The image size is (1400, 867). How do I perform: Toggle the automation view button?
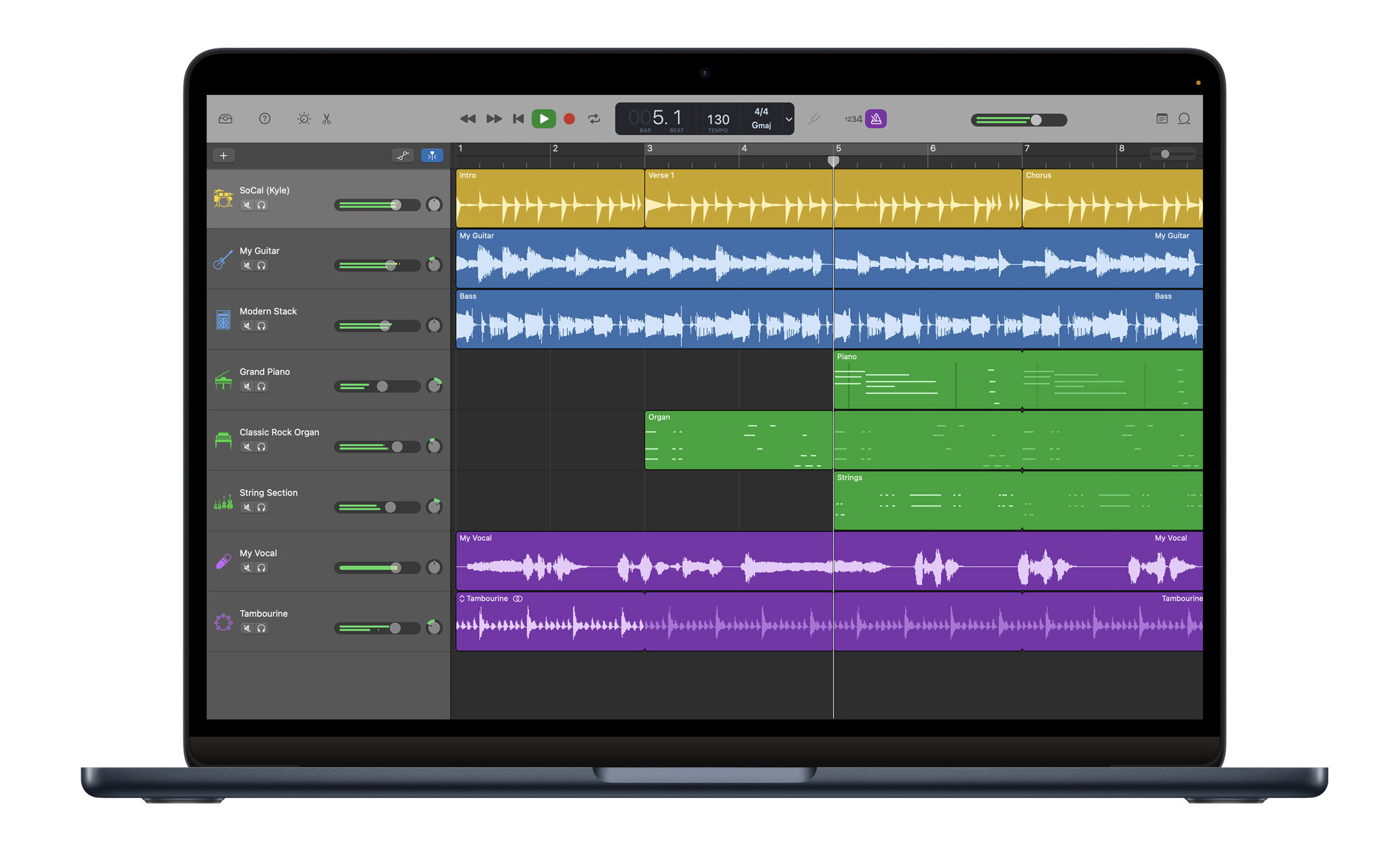[x=403, y=156]
